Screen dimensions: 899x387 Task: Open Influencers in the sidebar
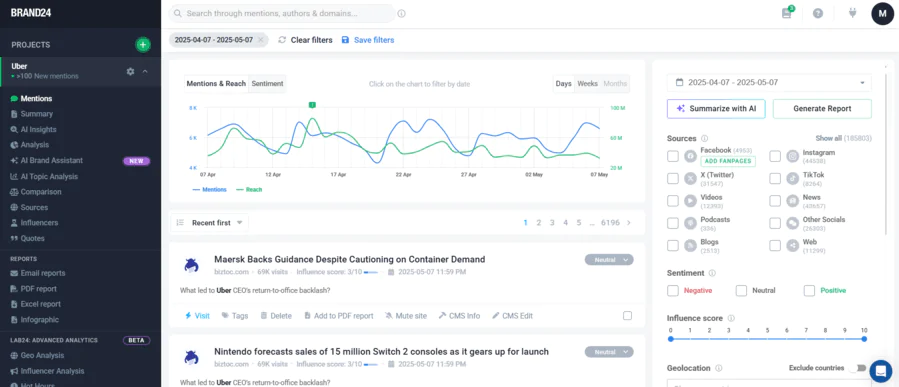tap(39, 222)
